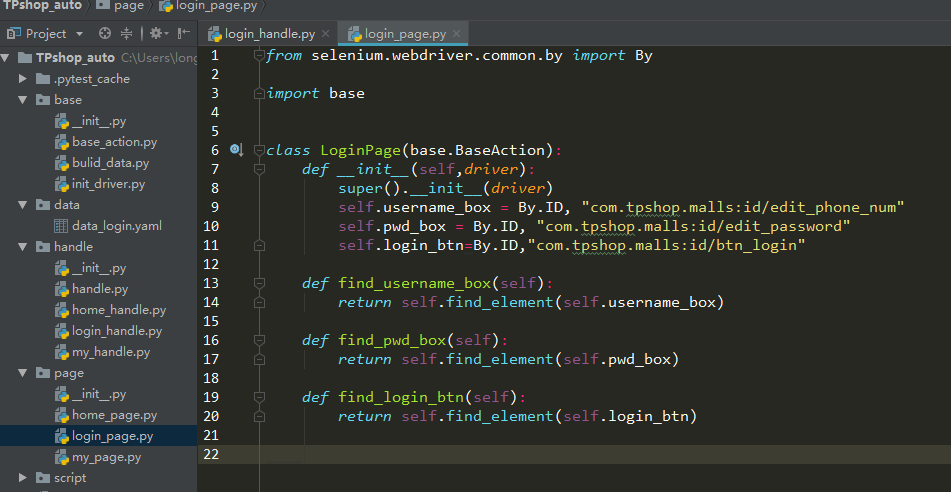Open the Project panel settings gear

coord(156,33)
